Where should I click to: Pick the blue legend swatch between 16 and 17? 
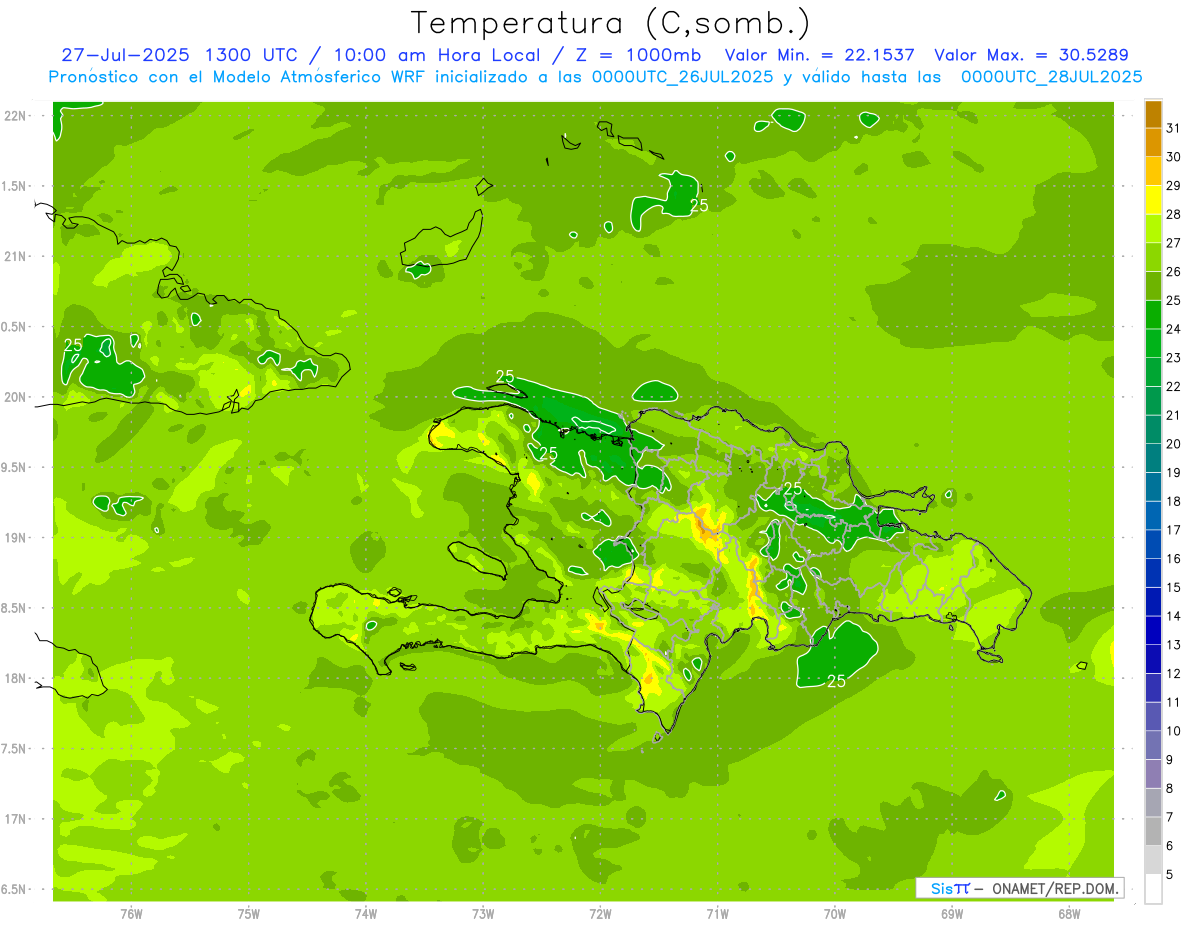click(x=1153, y=545)
